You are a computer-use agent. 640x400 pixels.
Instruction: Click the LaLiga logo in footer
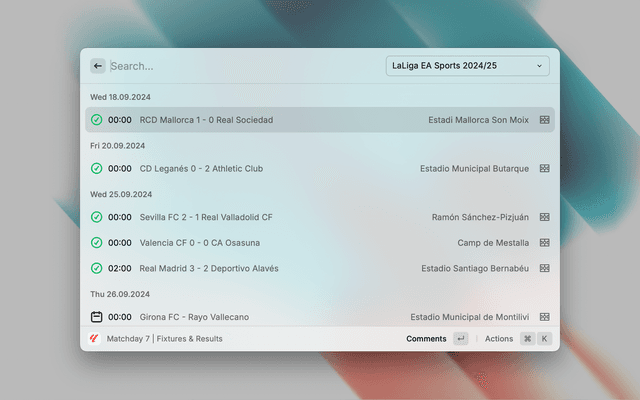(x=95, y=339)
